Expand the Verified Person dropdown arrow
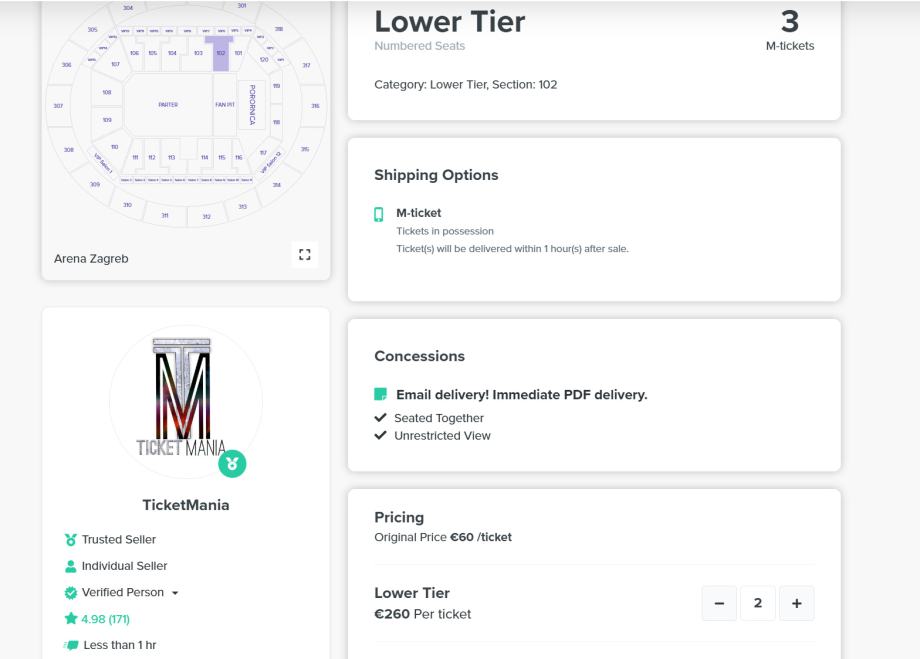 175,593
